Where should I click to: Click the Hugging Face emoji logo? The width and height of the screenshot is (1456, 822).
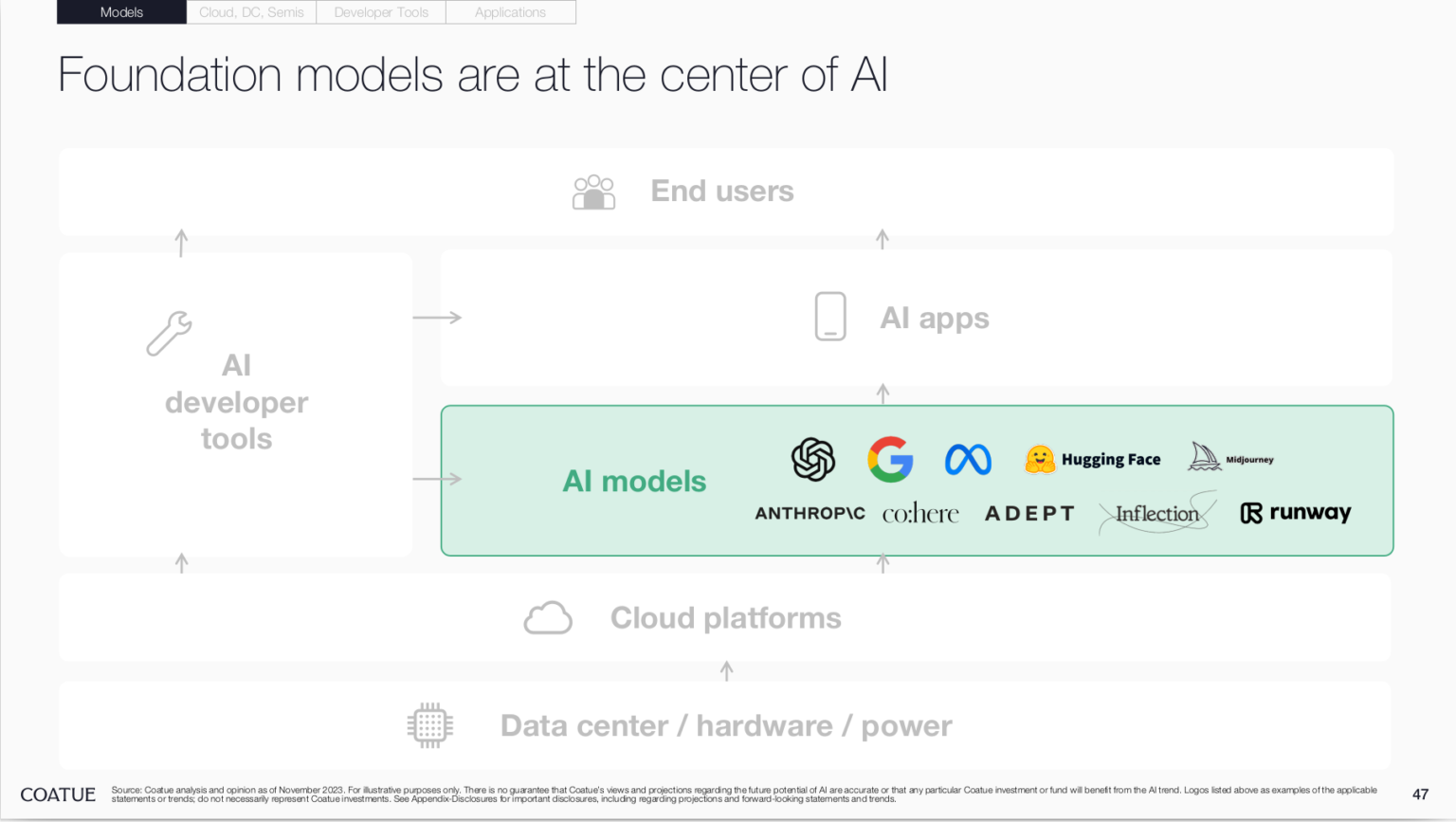[x=1040, y=460]
